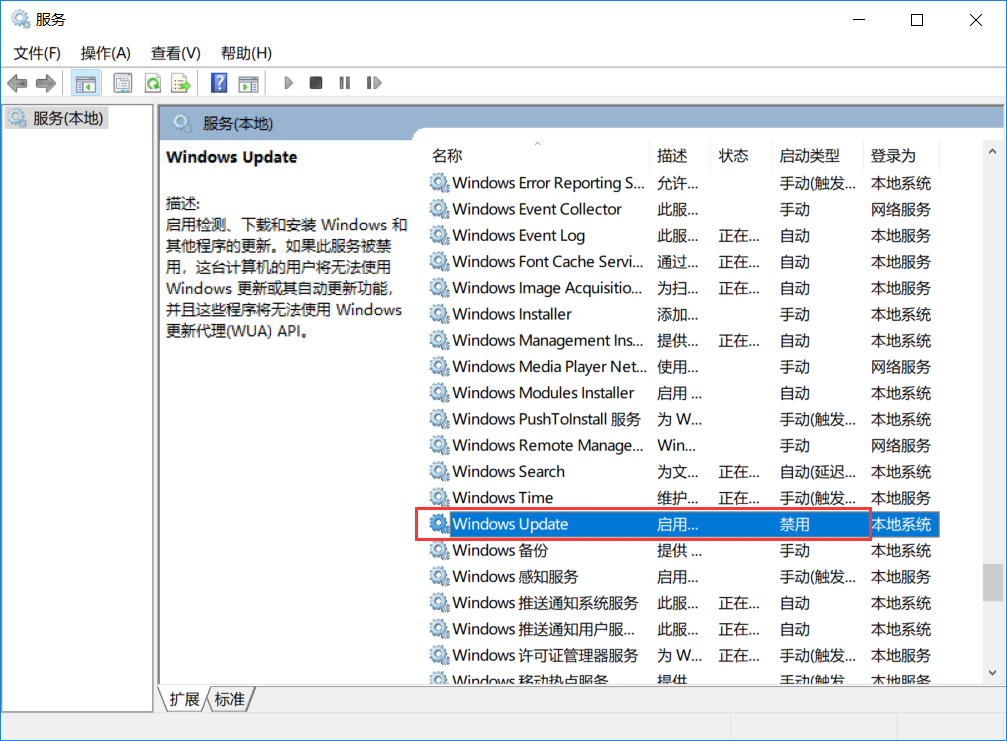This screenshot has height=741, width=1007.
Task: Select the Windows Installer row
Action: point(683,315)
